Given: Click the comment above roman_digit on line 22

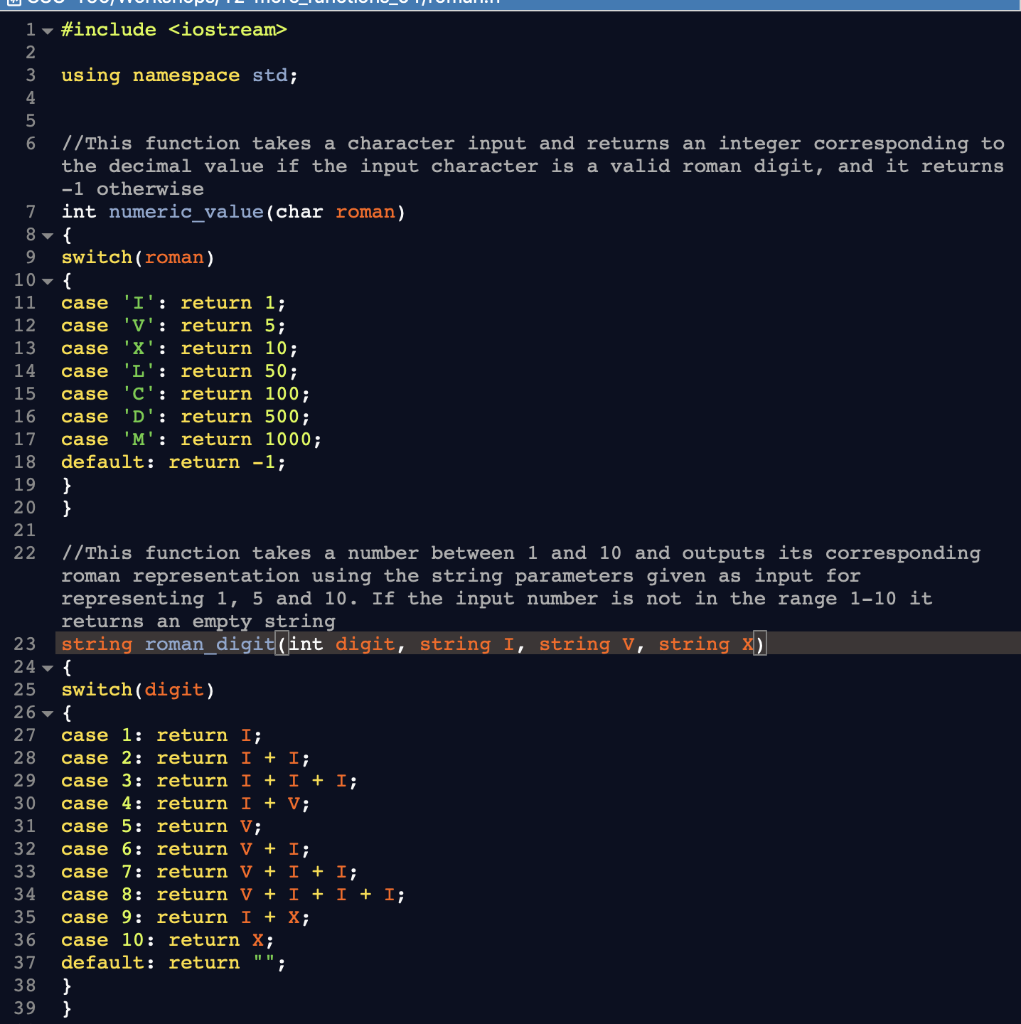Looking at the screenshot, I should point(400,553).
